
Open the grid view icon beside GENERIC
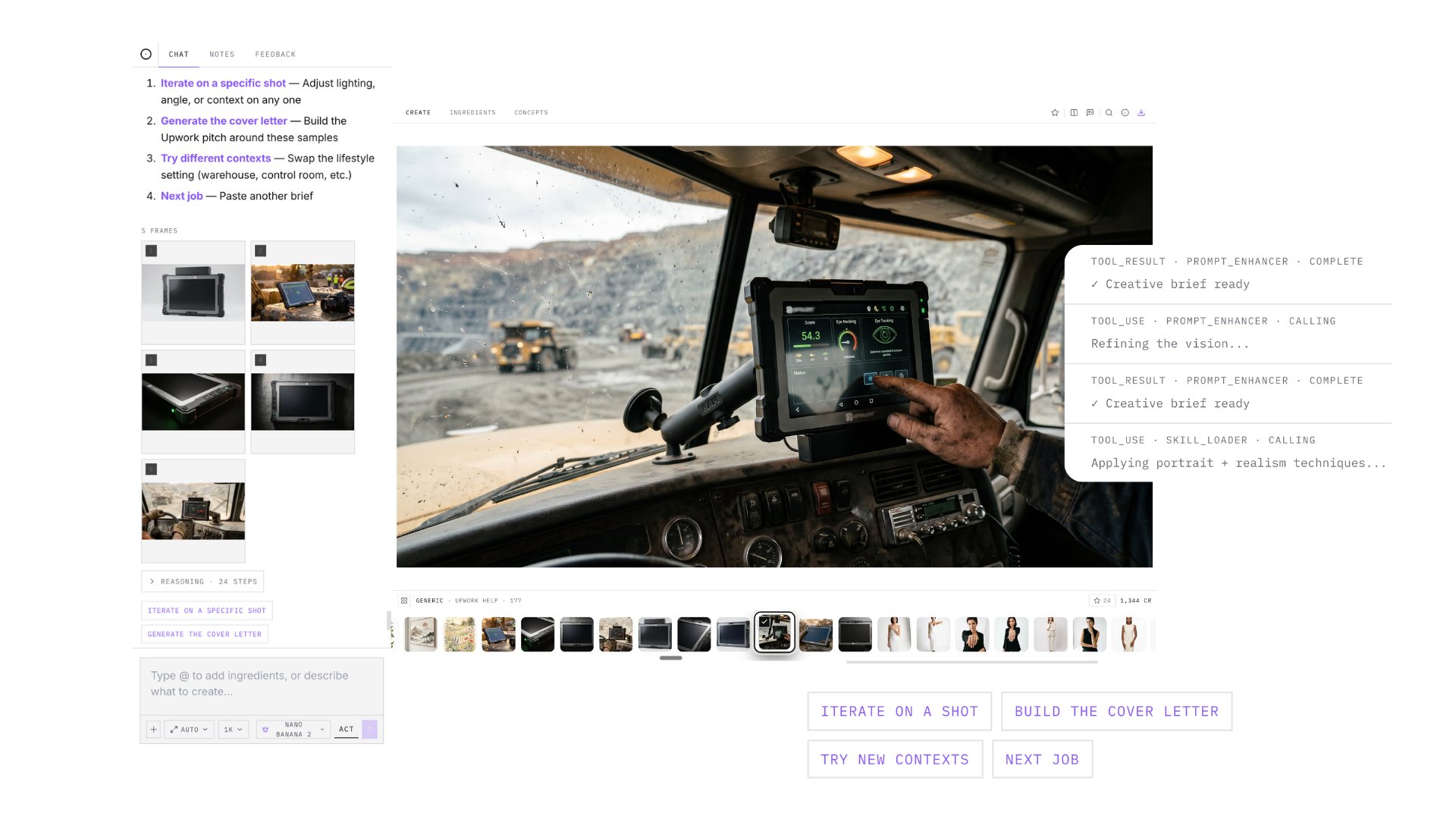point(404,601)
